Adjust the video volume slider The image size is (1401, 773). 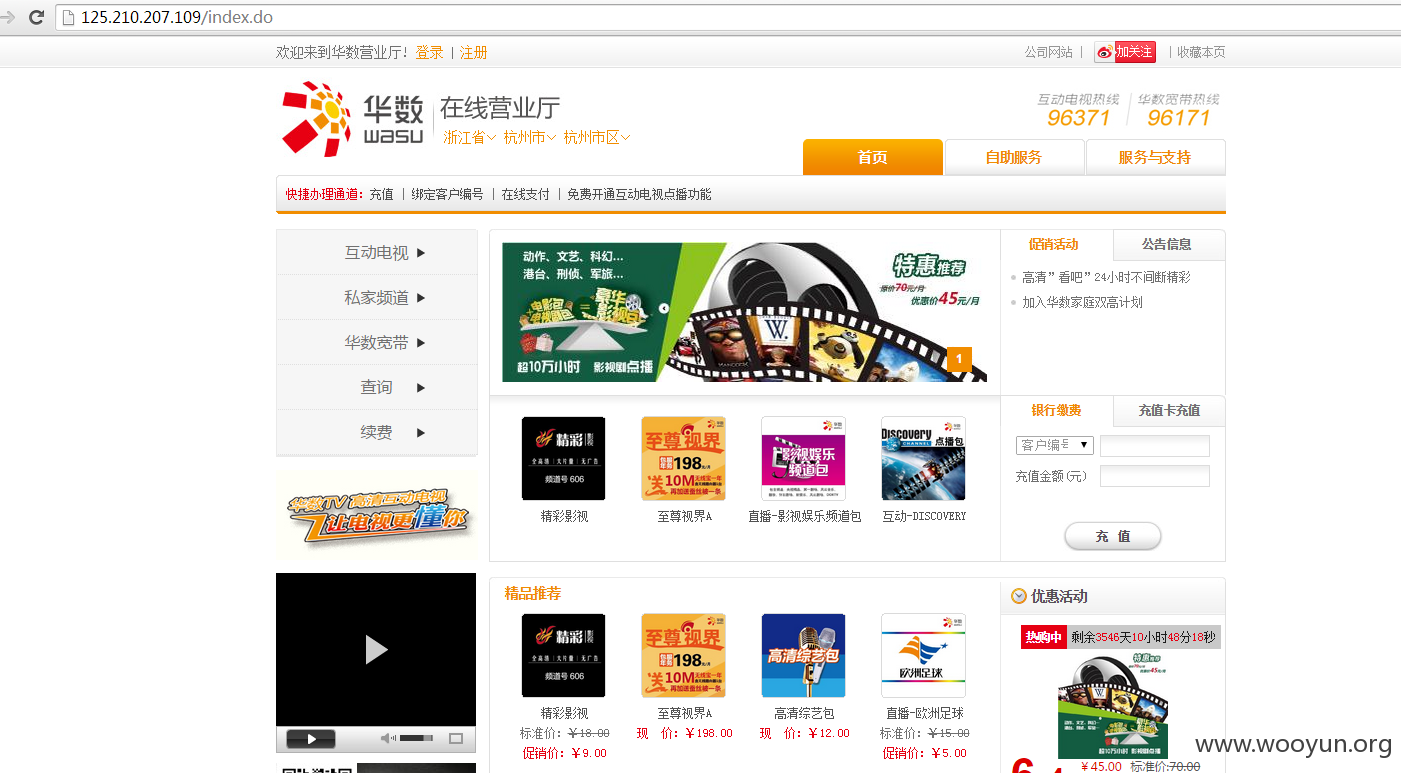pos(417,739)
